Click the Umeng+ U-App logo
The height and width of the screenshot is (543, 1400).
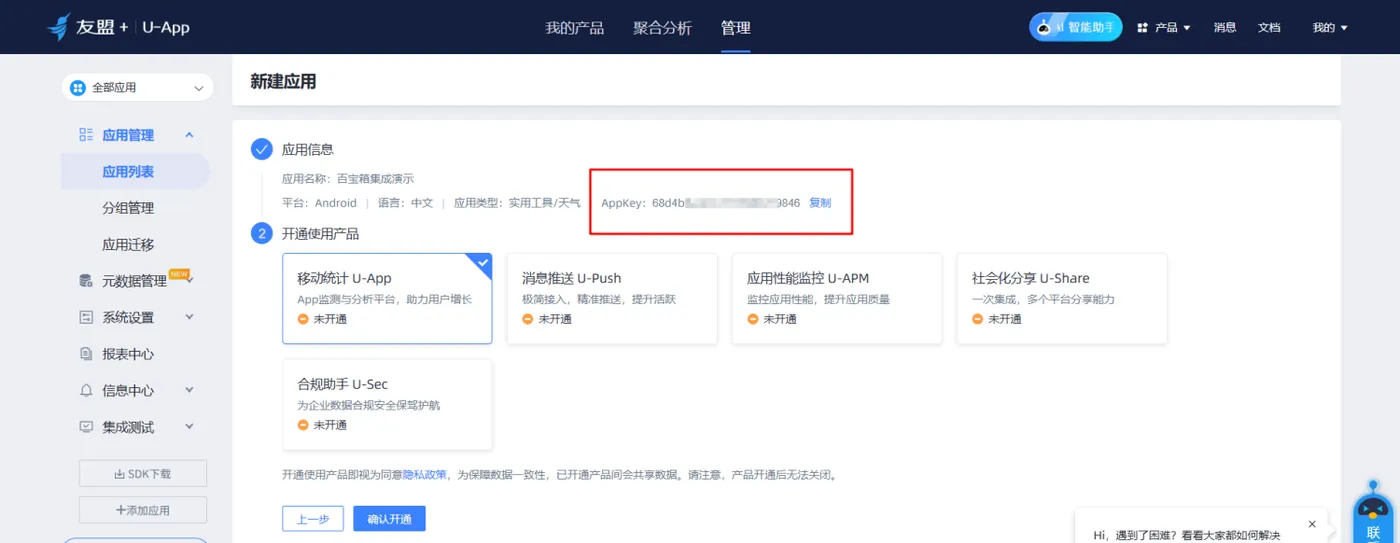(x=119, y=27)
